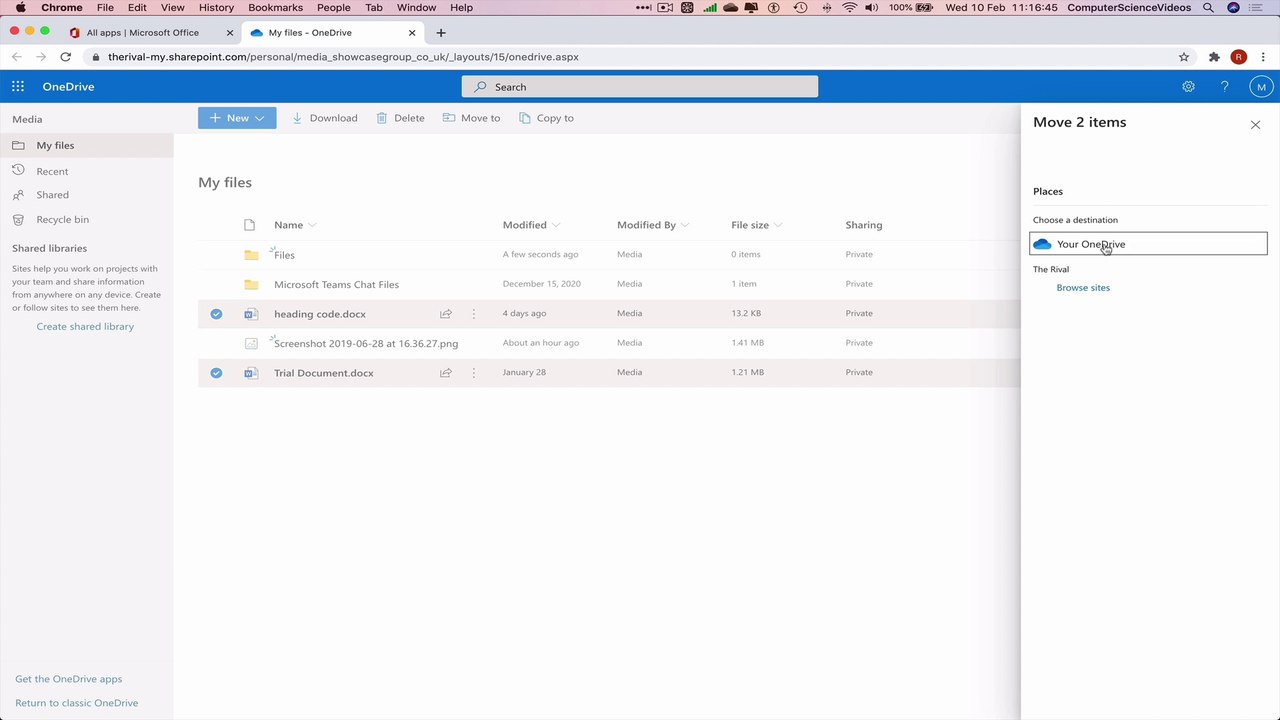
Task: Bookmark this page with star icon
Action: [x=1184, y=57]
